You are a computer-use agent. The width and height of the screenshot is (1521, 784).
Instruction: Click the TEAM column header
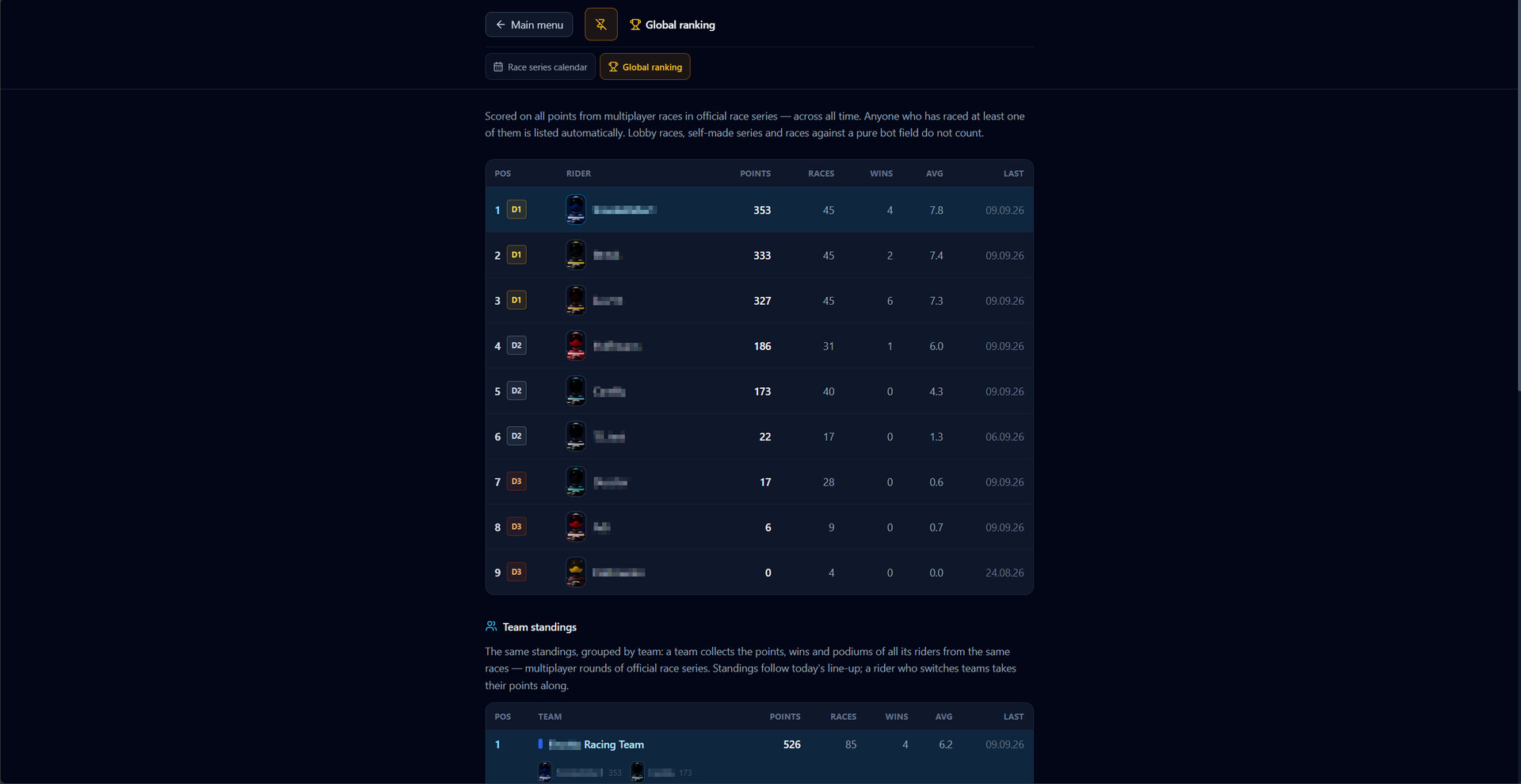click(550, 717)
